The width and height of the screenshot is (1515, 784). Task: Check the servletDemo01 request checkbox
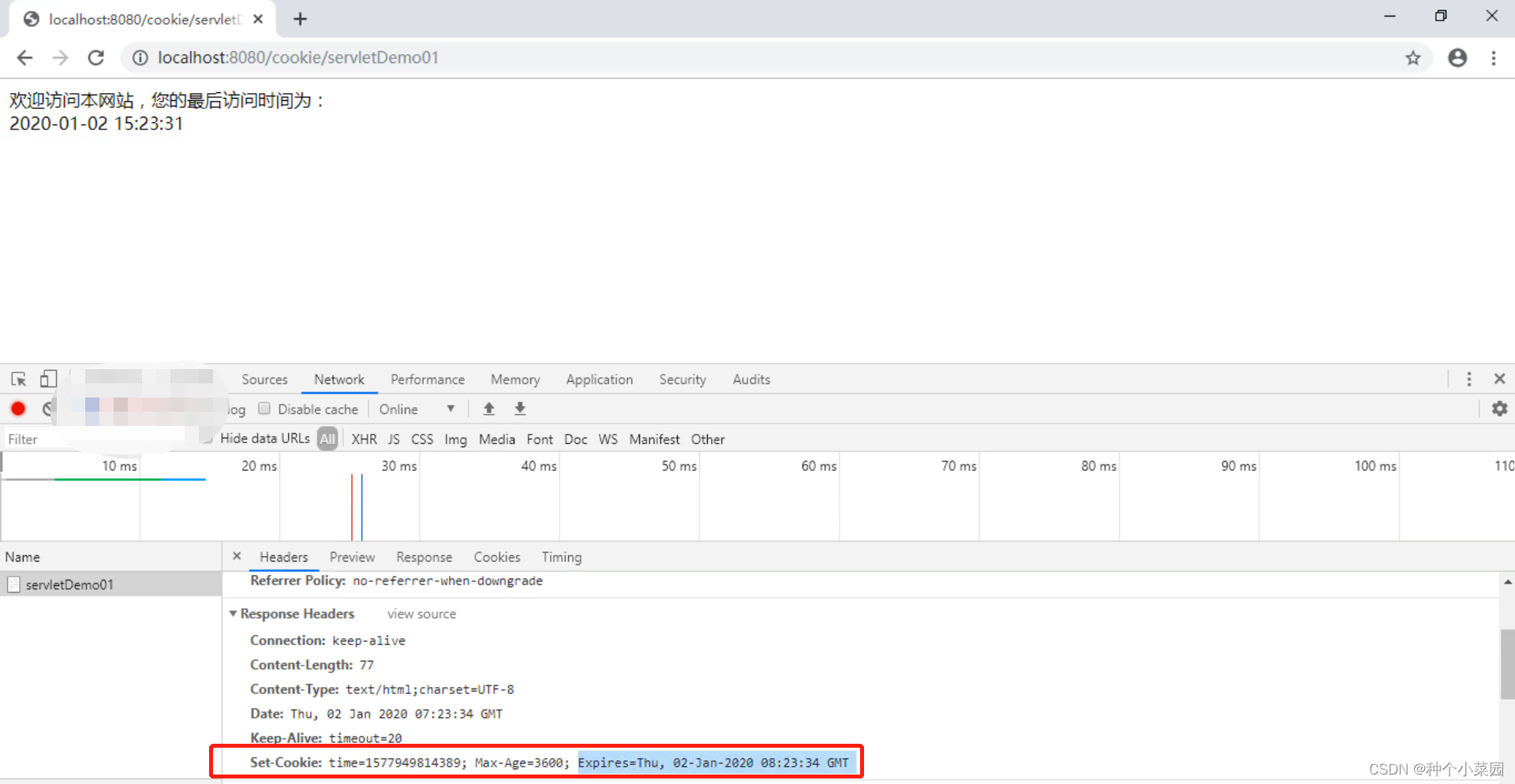(13, 584)
